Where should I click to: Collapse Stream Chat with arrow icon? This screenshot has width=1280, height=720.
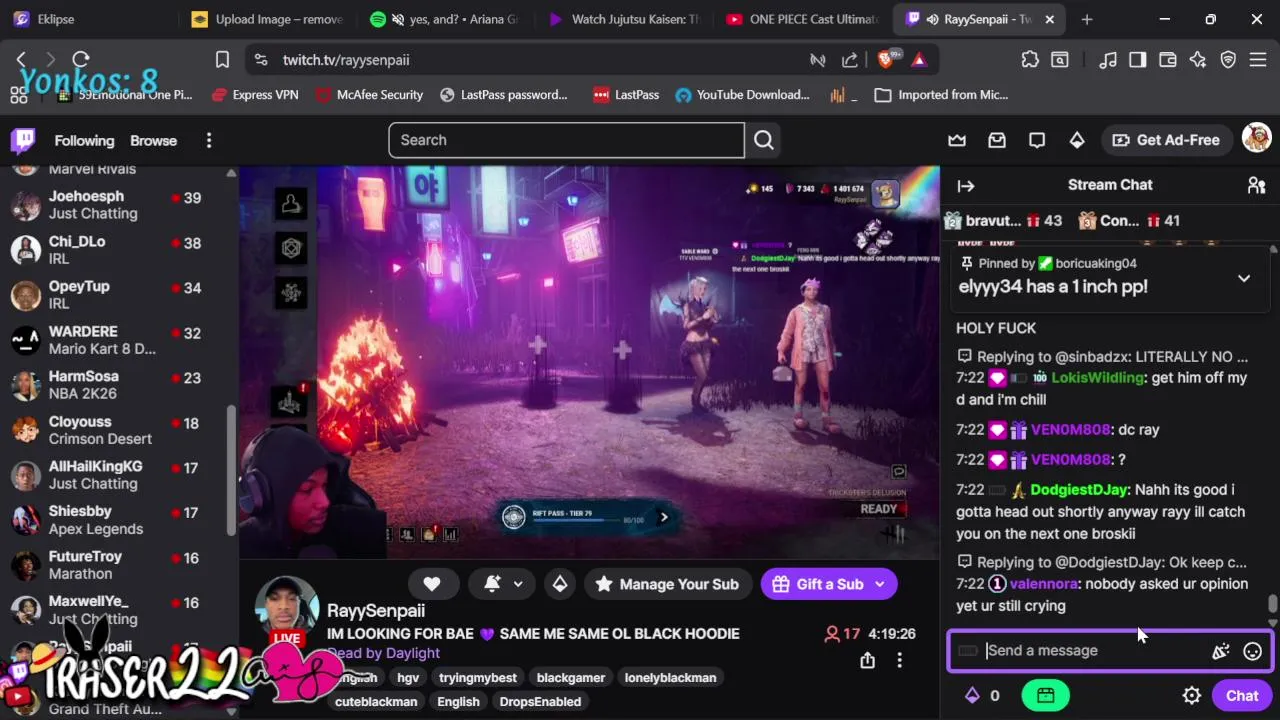[966, 185]
